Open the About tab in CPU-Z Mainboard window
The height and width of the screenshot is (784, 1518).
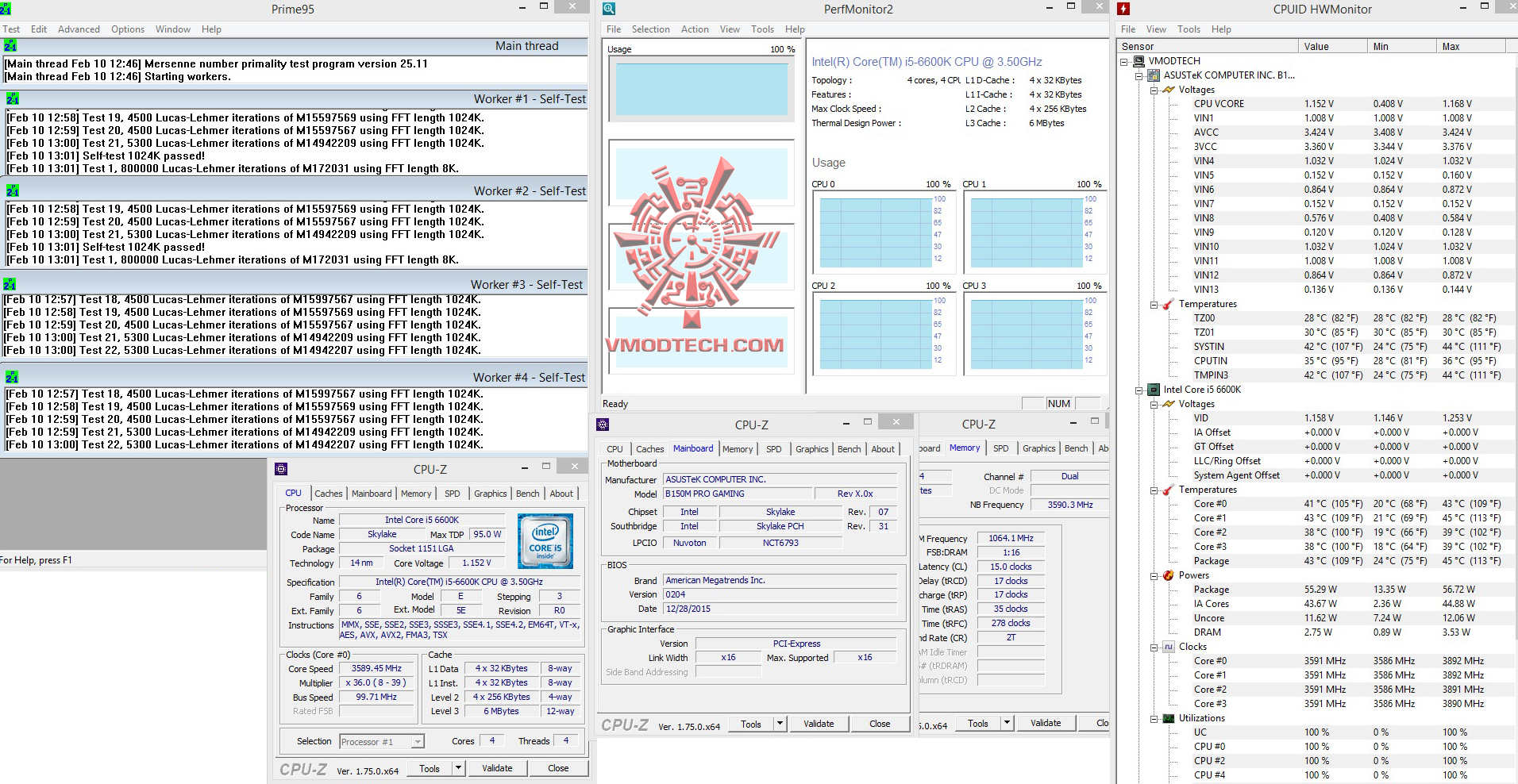point(883,449)
